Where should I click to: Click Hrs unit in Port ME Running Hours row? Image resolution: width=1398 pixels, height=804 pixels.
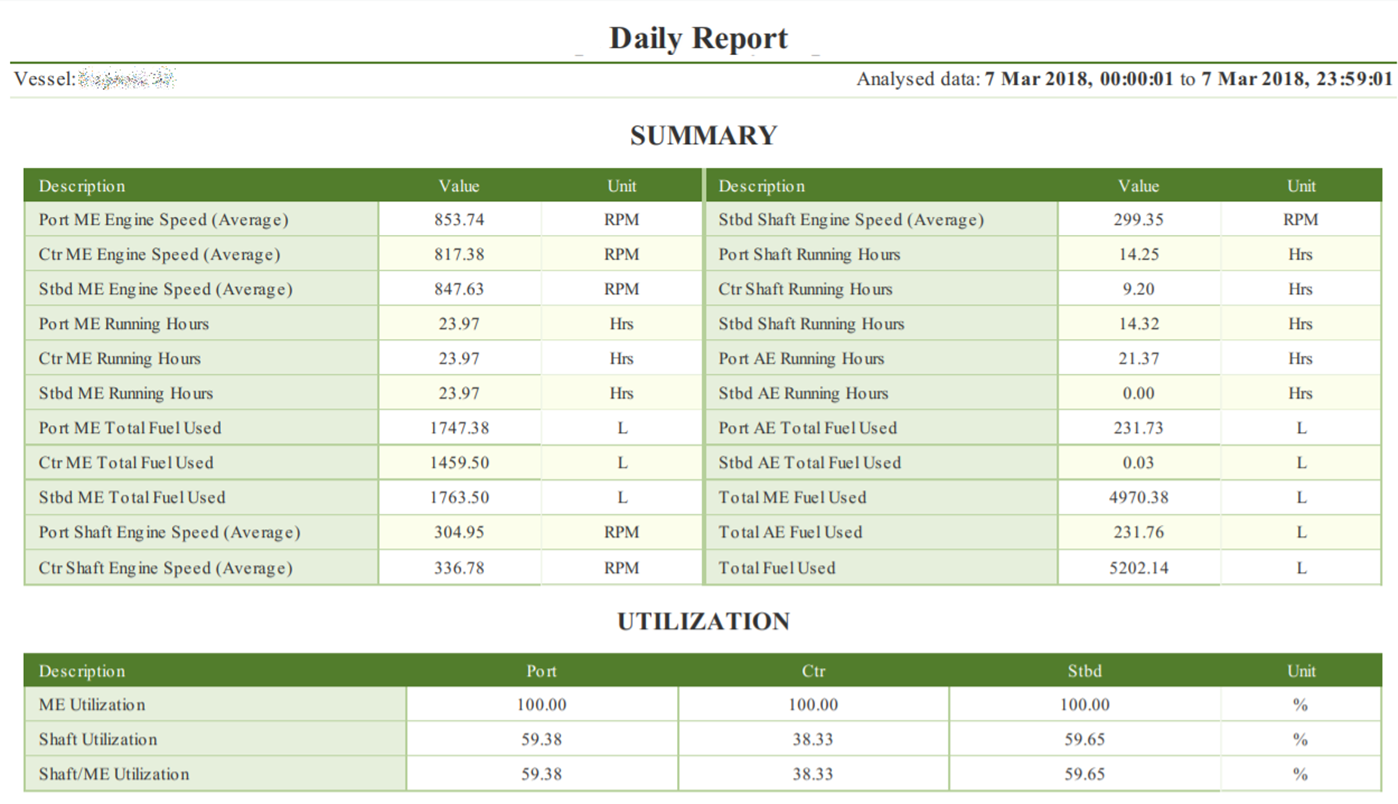[x=621, y=324]
